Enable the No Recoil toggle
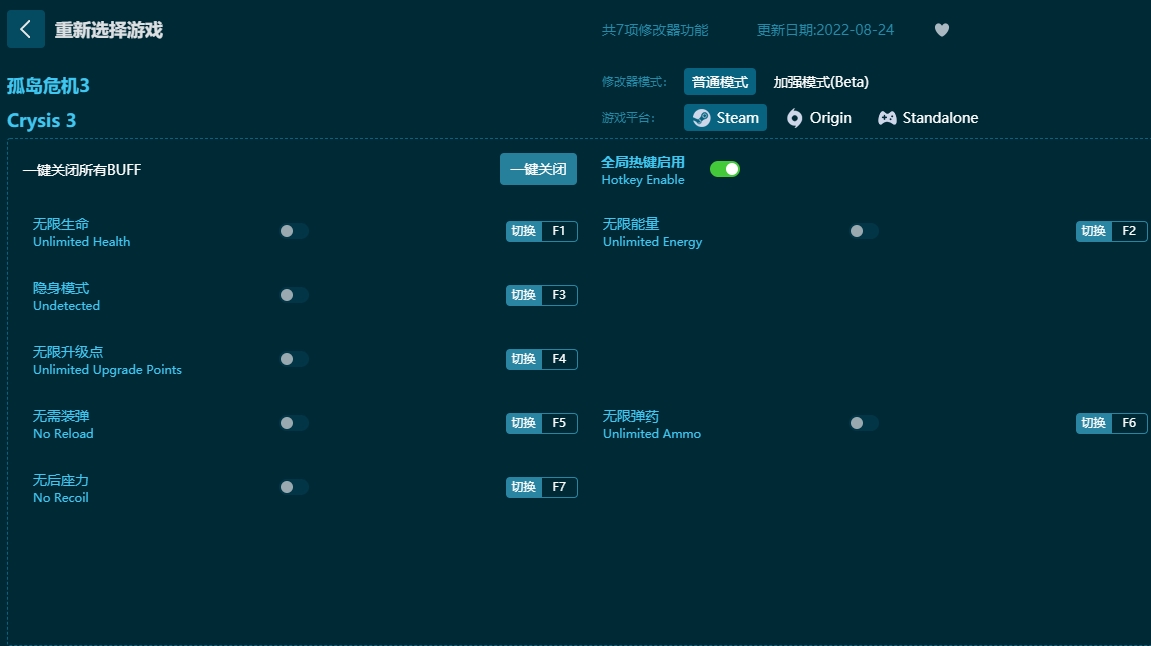Screen dimensions: 1151x646 294,487
